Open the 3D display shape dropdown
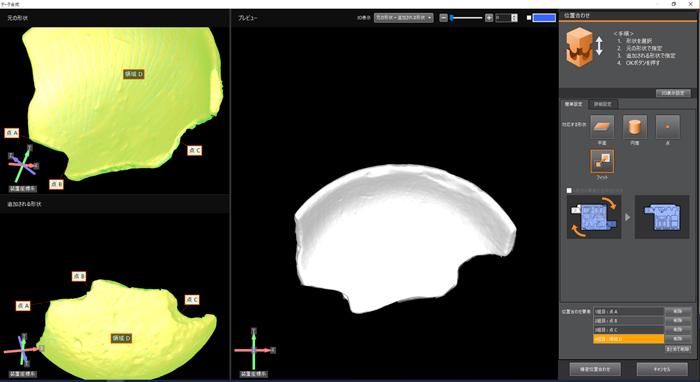This screenshot has width=700, height=382. click(404, 18)
